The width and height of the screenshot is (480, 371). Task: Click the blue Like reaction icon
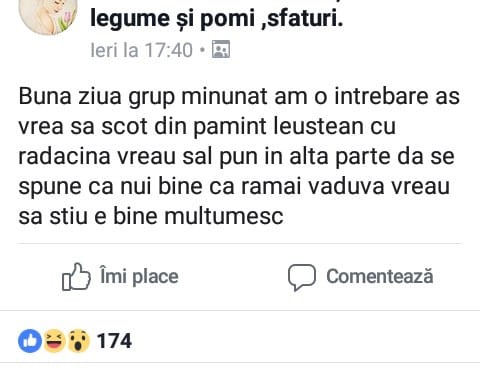(30, 341)
